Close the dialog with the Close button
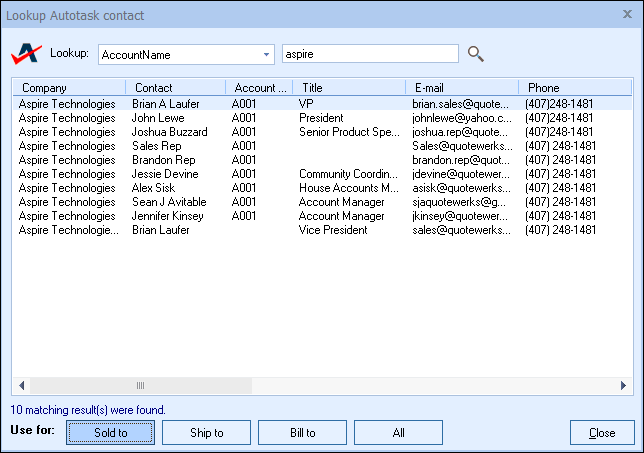The image size is (644, 453). click(602, 433)
